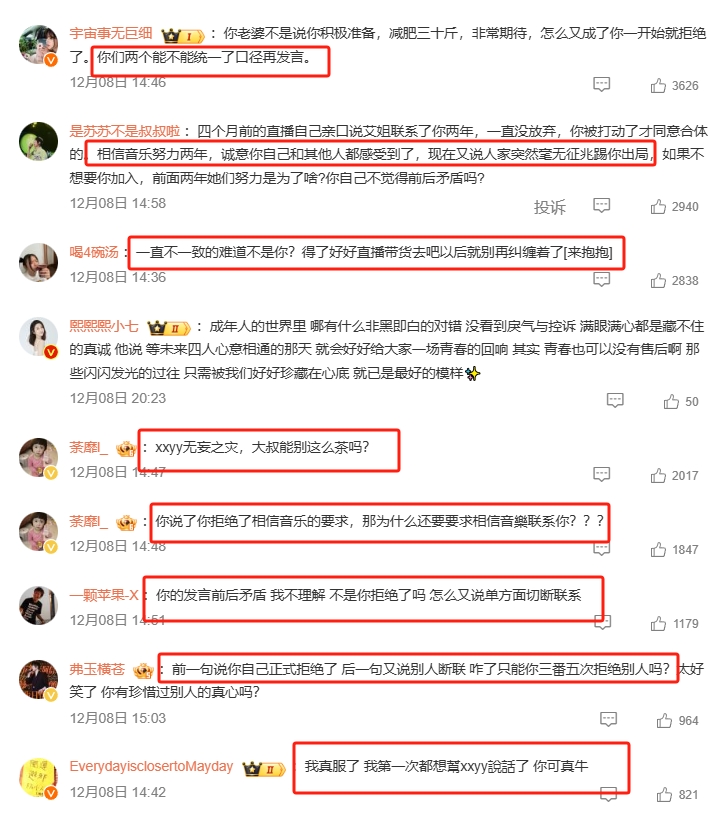Open username EverydayisclosertoMayday's profile
The height and width of the screenshot is (817, 727).
click(x=151, y=766)
